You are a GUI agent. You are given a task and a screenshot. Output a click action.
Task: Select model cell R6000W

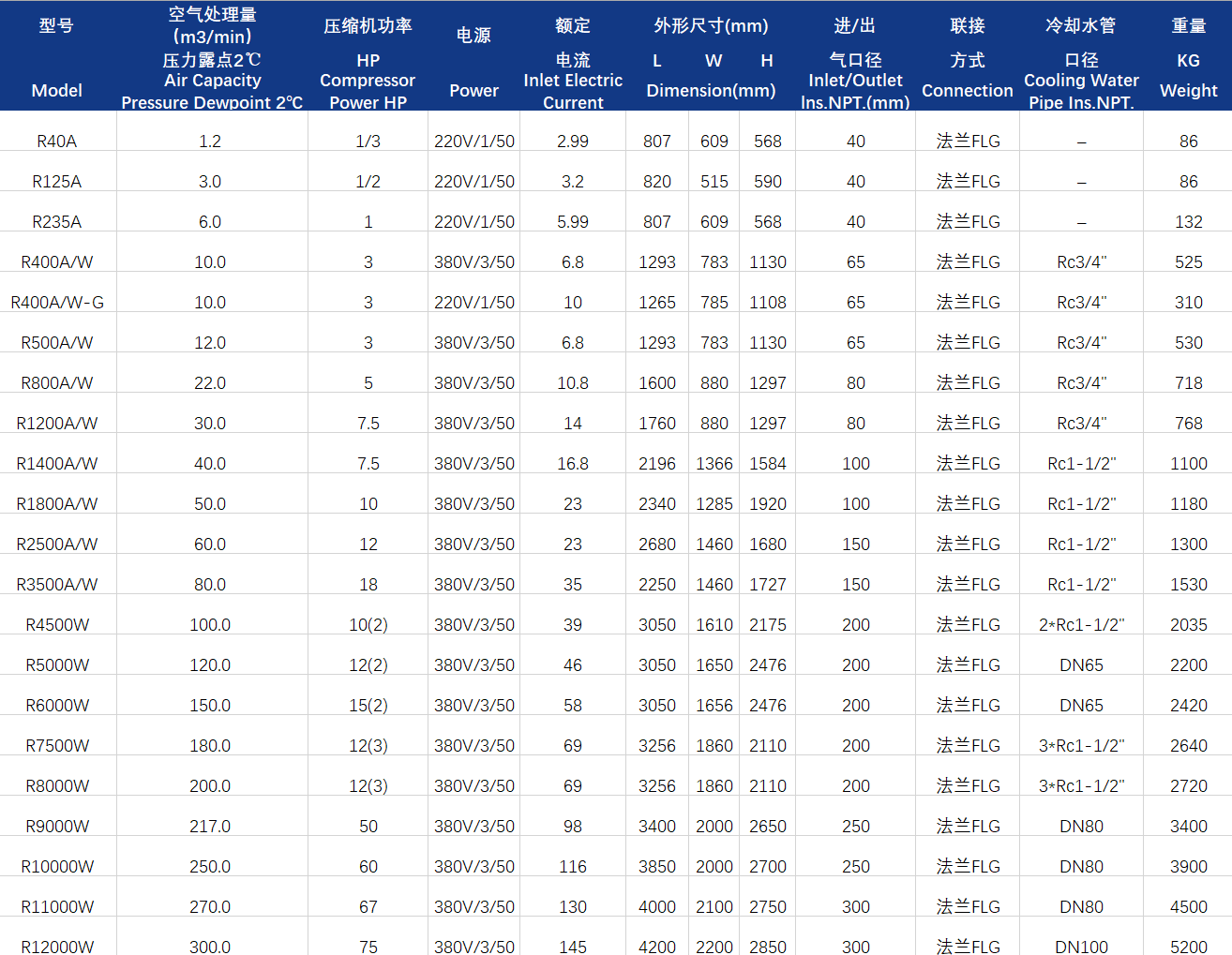click(56, 706)
